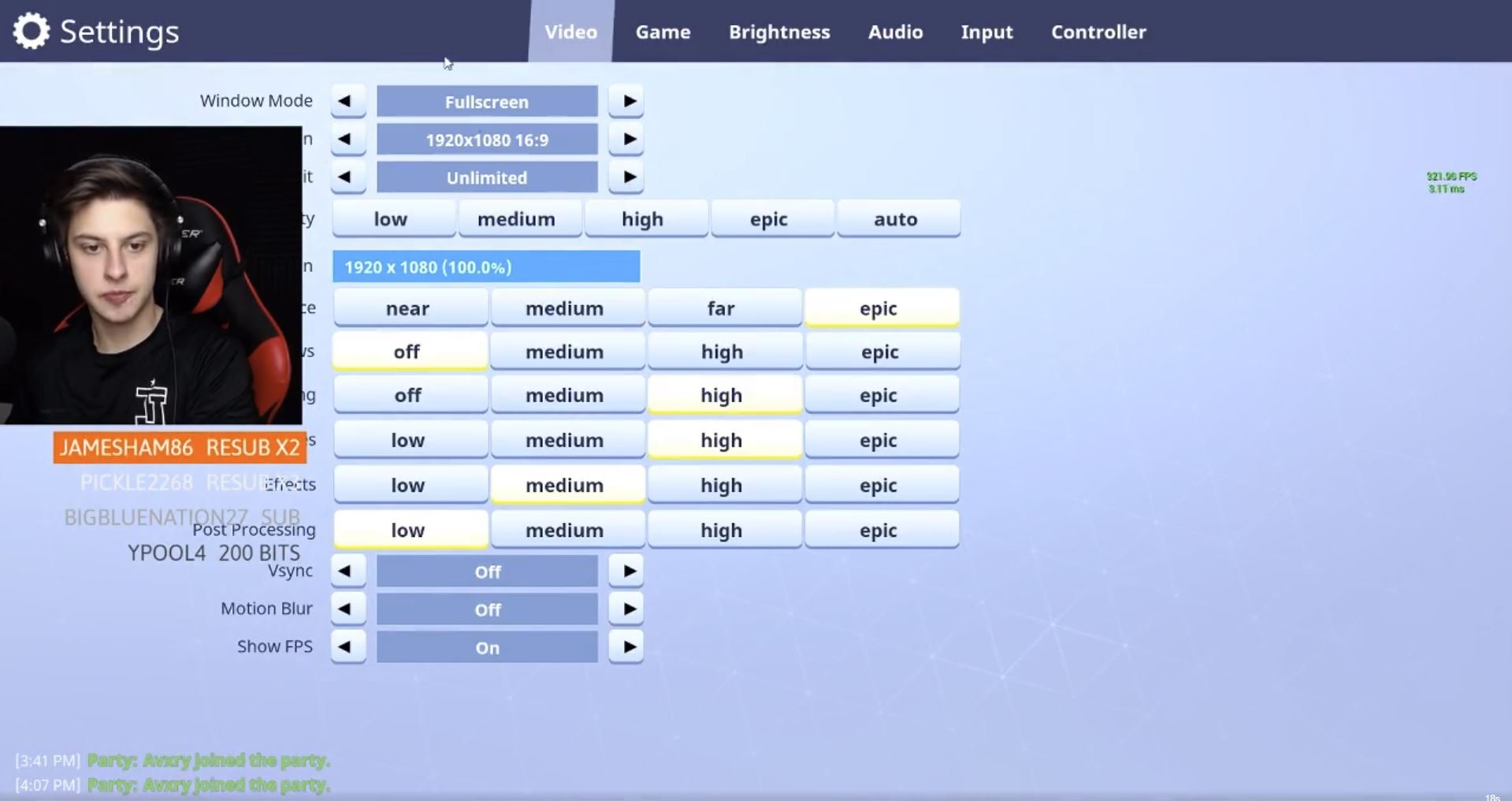Click right arrow next to Fullscreen
The height and width of the screenshot is (801, 1512).
(626, 102)
